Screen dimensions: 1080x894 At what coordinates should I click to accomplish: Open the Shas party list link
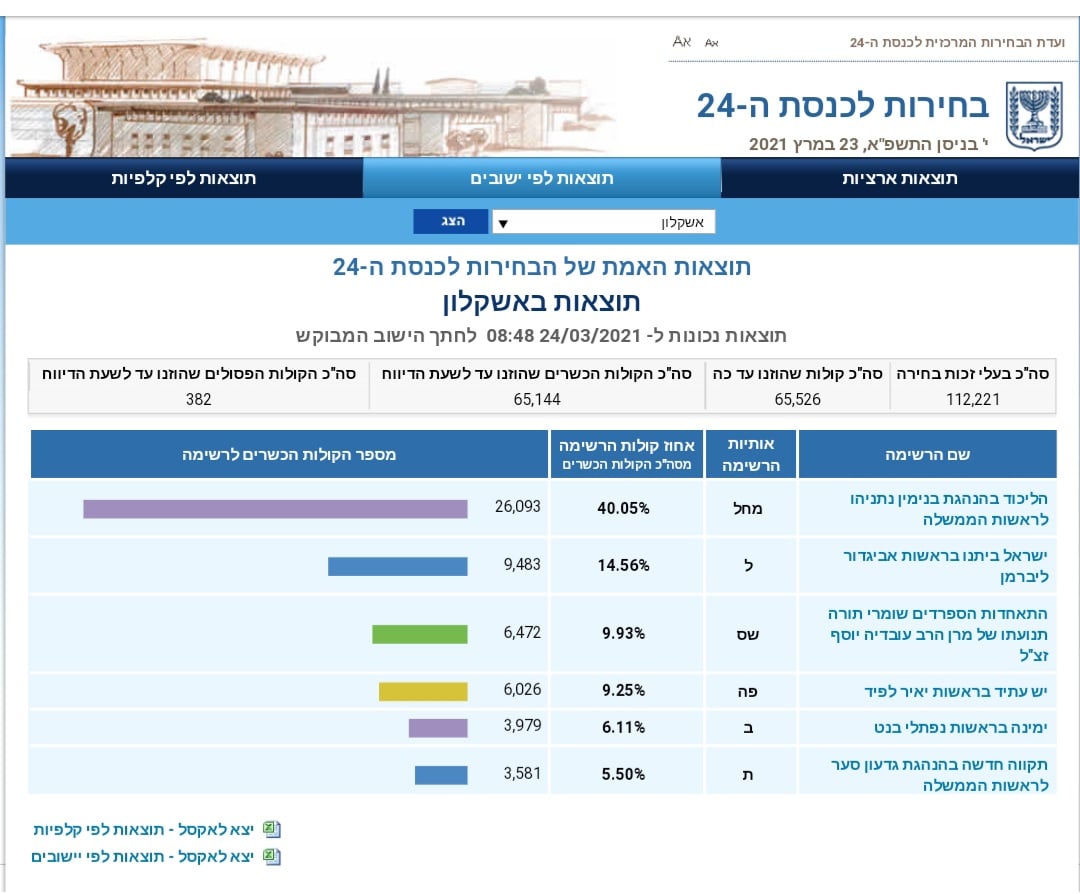pos(938,634)
